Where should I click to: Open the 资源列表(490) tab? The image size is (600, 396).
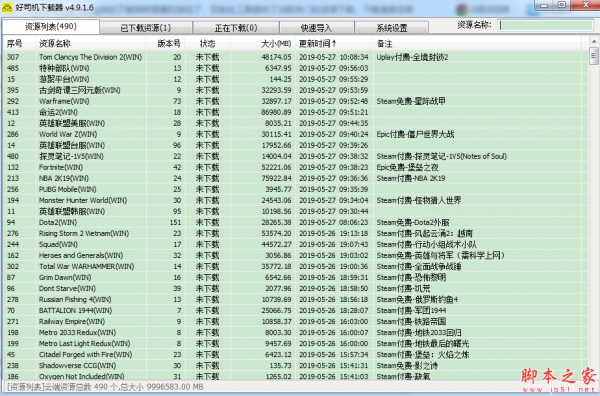click(x=51, y=27)
